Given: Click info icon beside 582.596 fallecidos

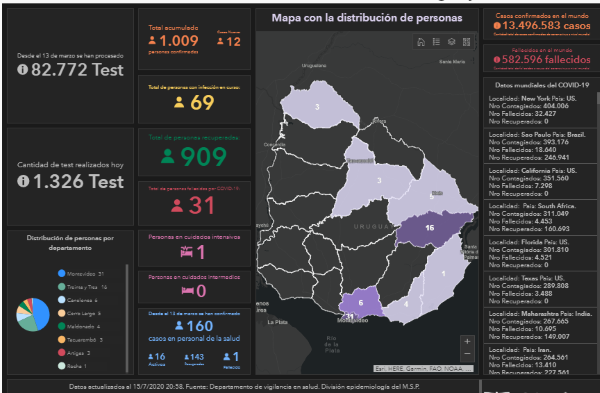Looking at the screenshot, I should coord(497,59).
